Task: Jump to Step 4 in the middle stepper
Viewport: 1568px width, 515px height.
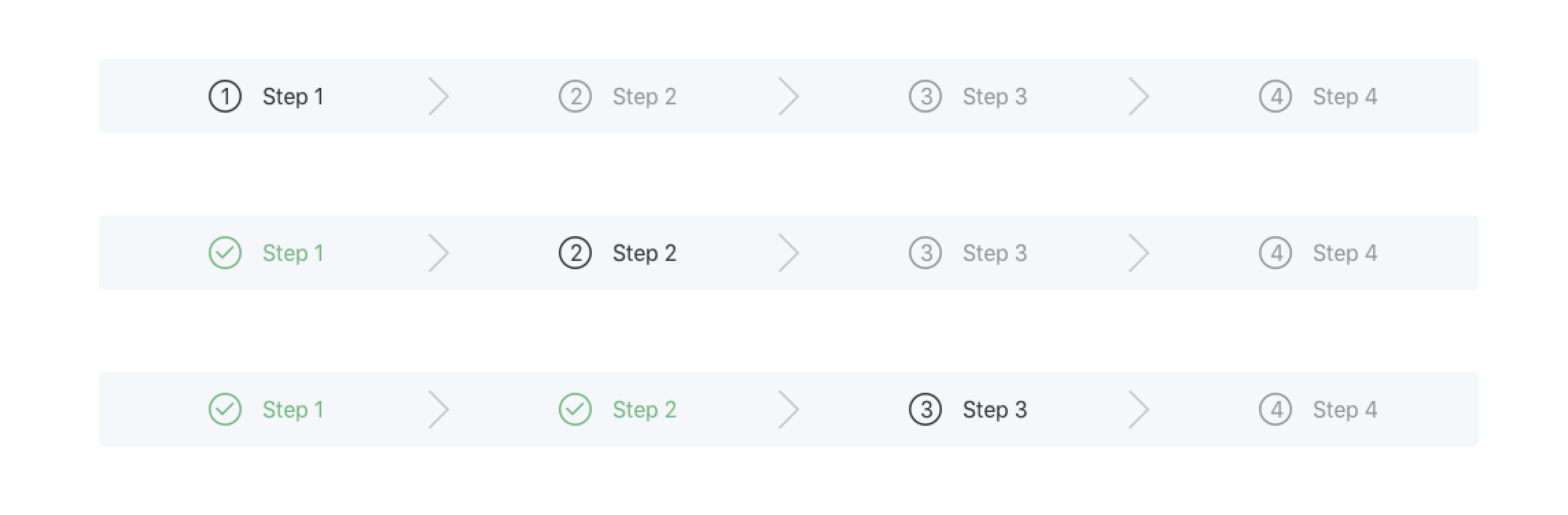Action: pos(1345,253)
